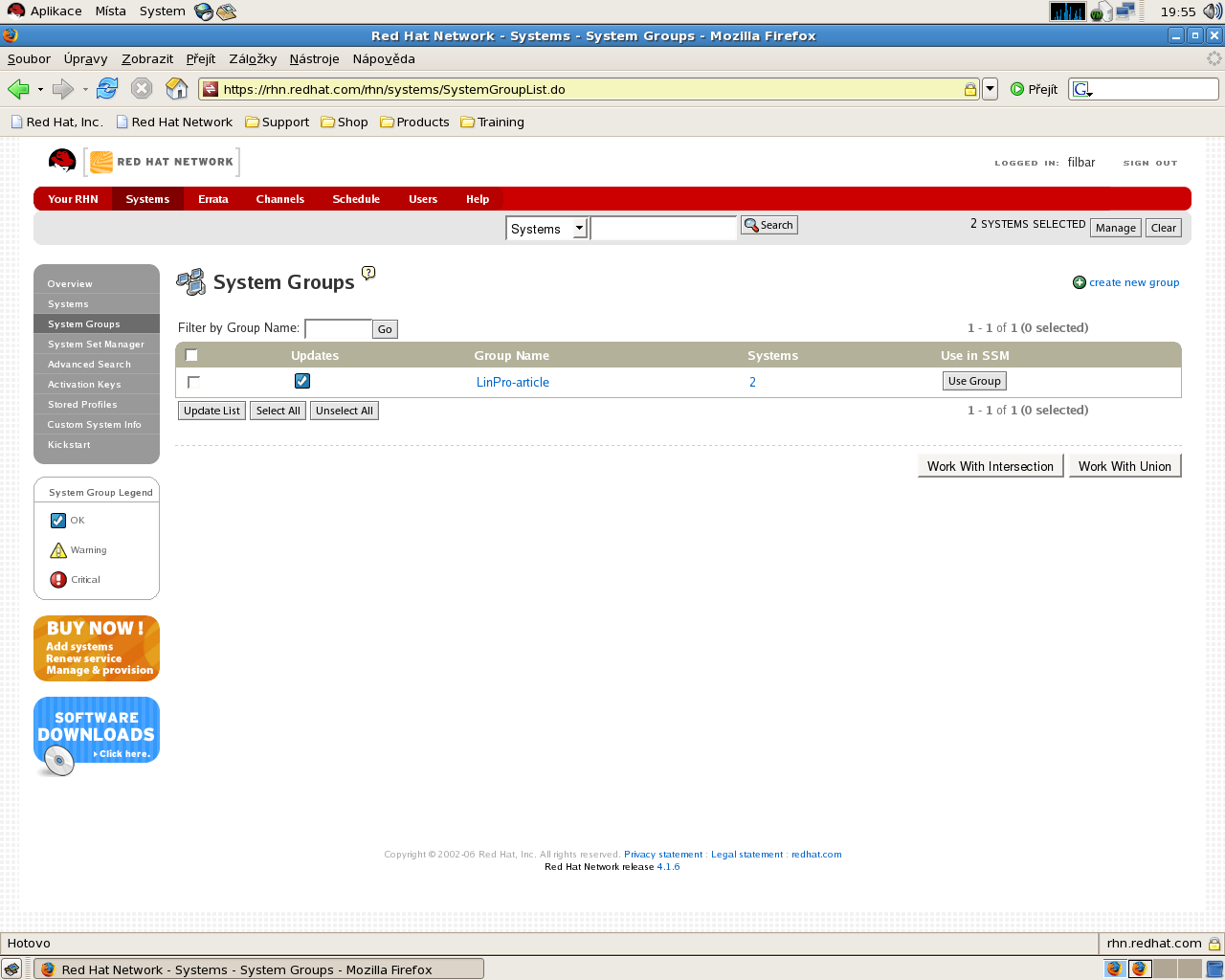The image size is (1225, 980).
Task: Click the Red Hat Network logo banner
Action: pyautogui.click(x=162, y=162)
